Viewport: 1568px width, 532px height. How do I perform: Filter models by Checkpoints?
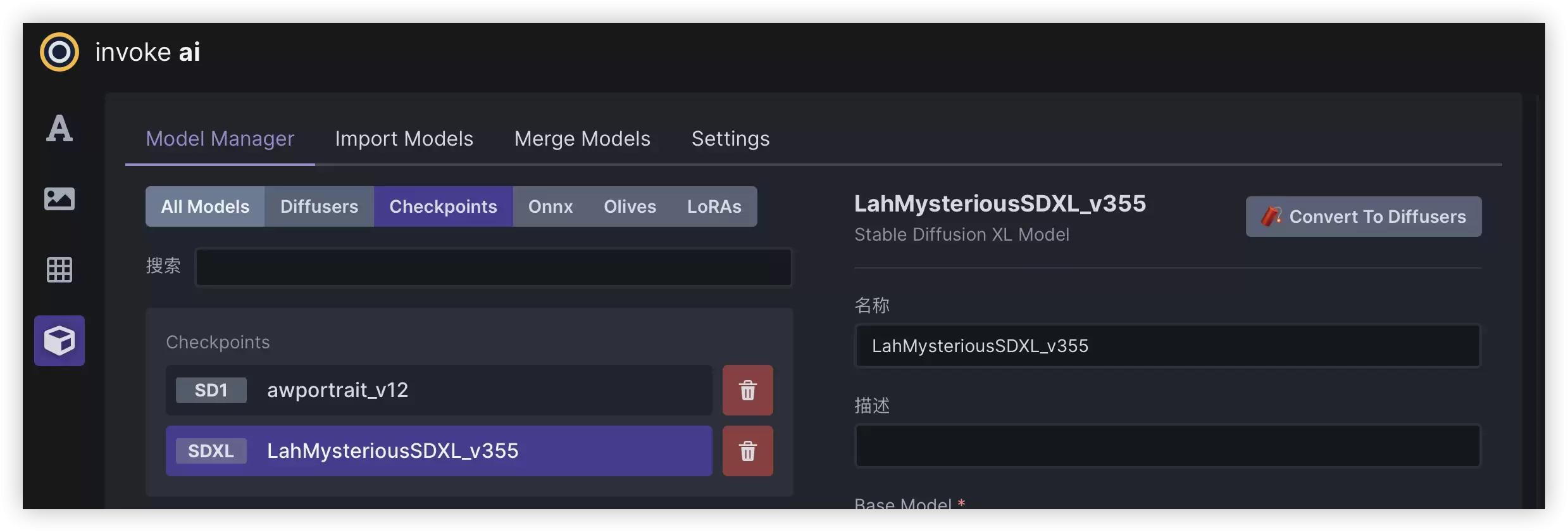tap(444, 206)
